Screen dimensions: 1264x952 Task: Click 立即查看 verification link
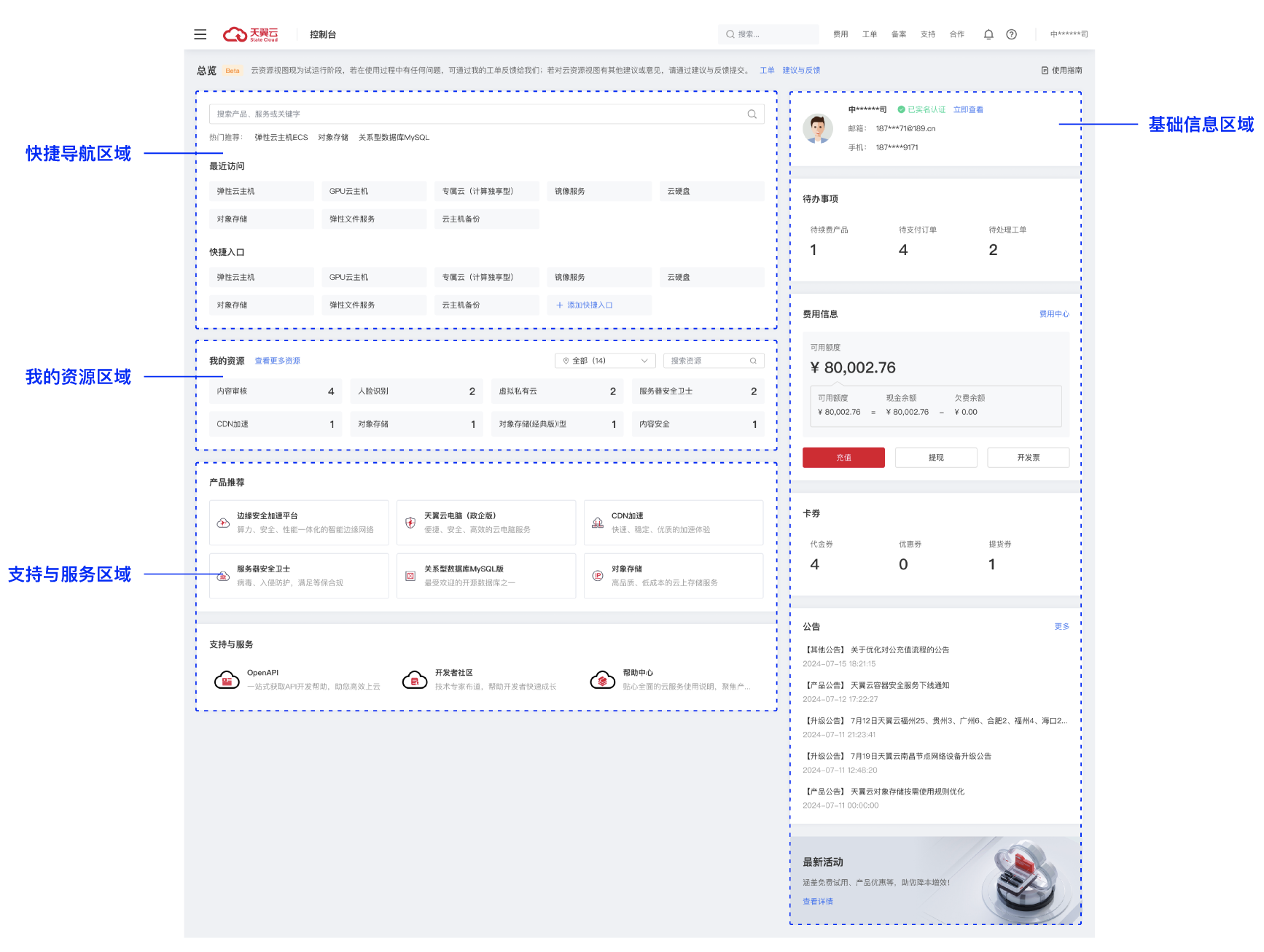968,109
